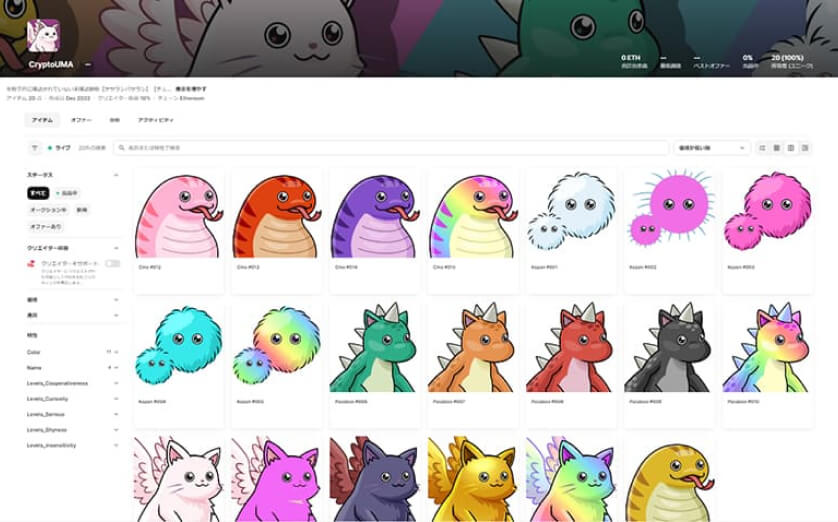The image size is (838, 522).
Task: Toggle the filter sidebar icon button
Action: pyautogui.click(x=35, y=148)
